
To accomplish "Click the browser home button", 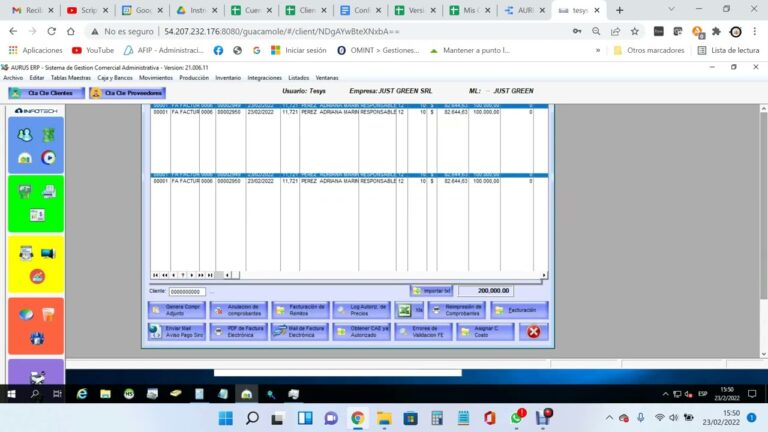I will [x=71, y=31].
